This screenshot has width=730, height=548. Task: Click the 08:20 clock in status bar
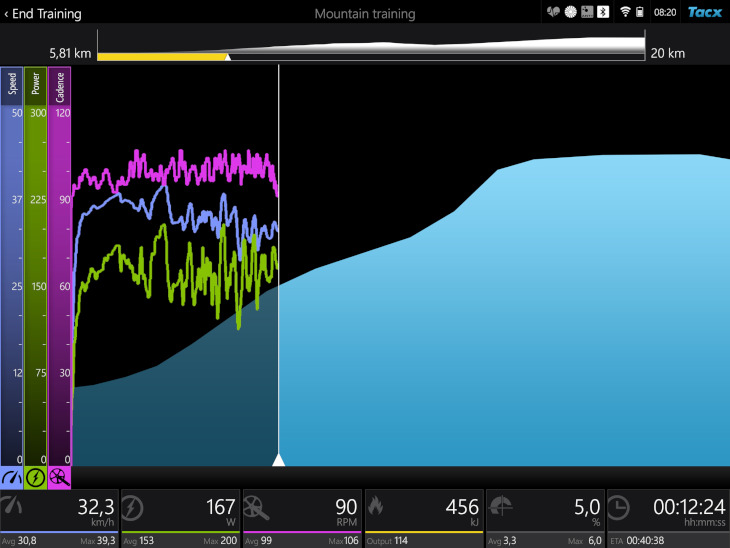click(665, 13)
